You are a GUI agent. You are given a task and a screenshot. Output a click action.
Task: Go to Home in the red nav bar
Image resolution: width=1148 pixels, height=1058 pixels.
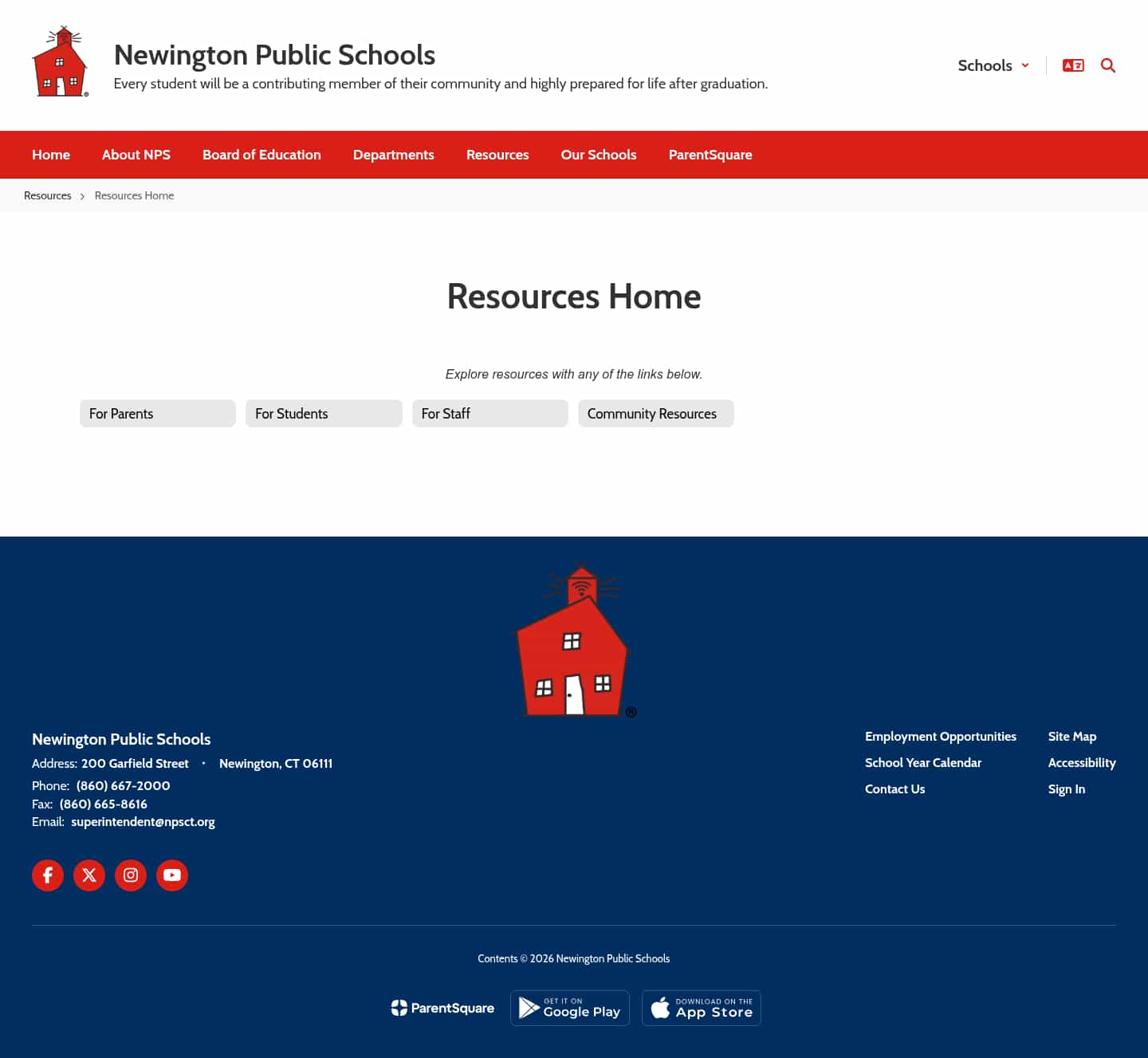tap(51, 155)
